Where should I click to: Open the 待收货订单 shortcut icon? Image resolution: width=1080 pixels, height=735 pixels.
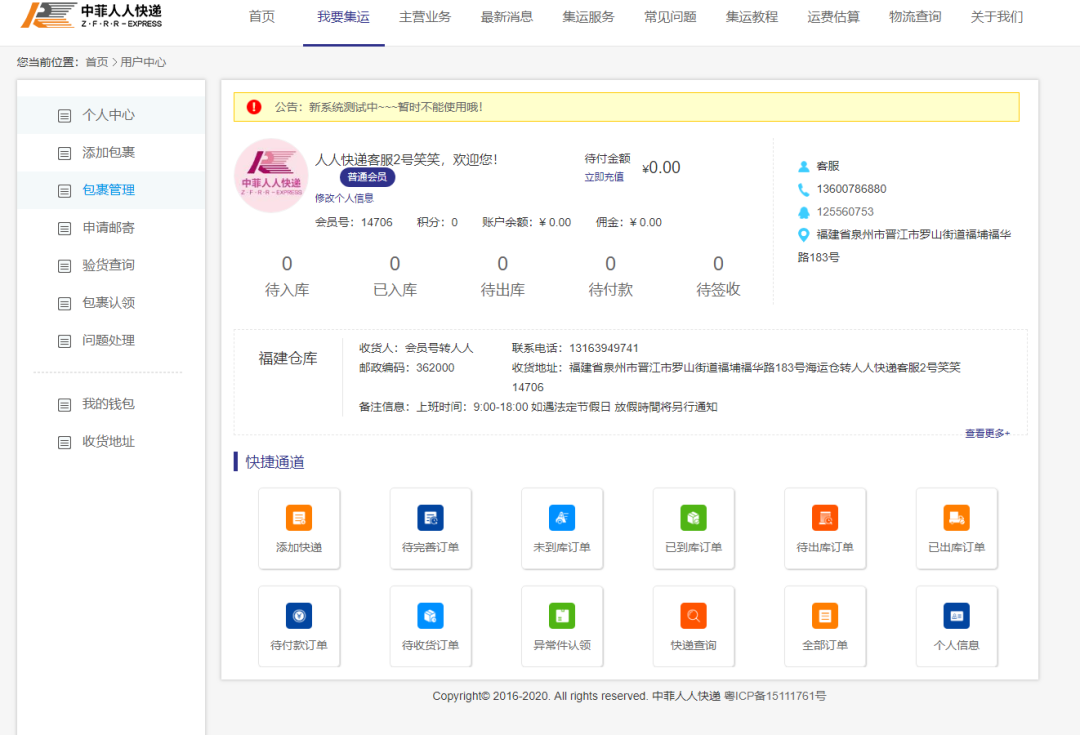coord(430,616)
